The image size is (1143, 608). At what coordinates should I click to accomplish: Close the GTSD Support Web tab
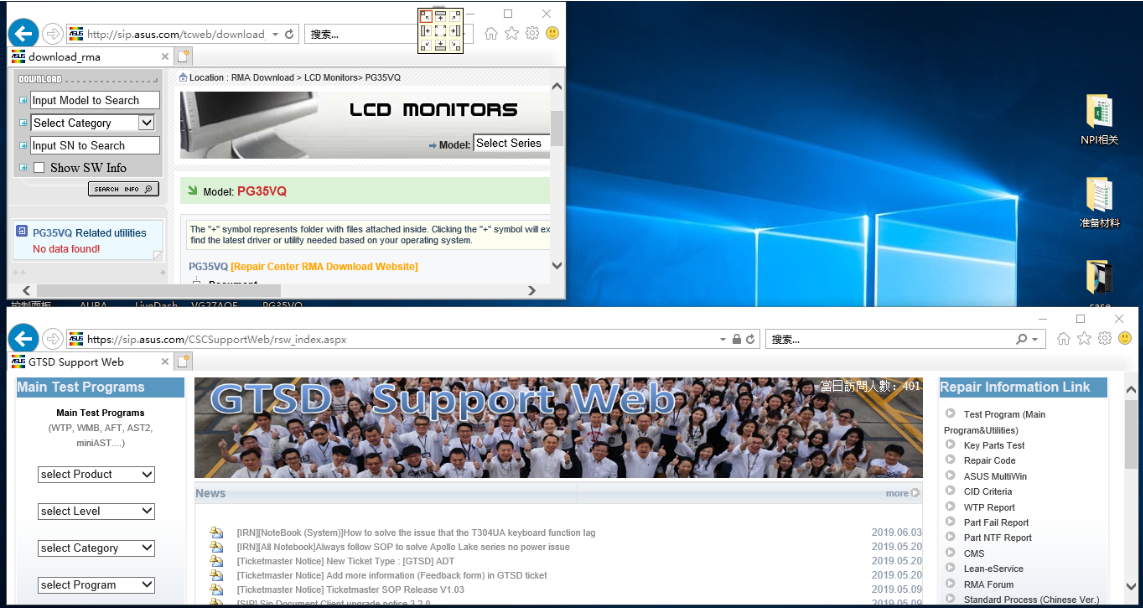point(165,362)
